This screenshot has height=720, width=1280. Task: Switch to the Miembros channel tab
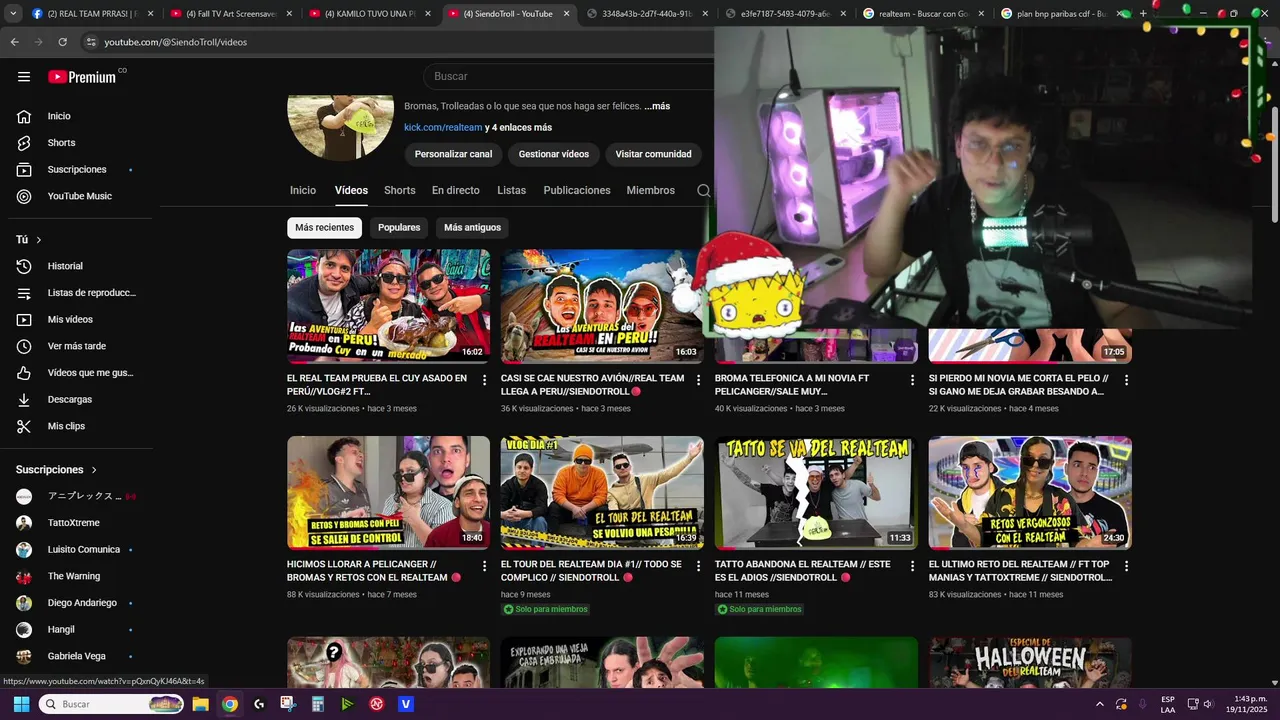pyautogui.click(x=651, y=190)
